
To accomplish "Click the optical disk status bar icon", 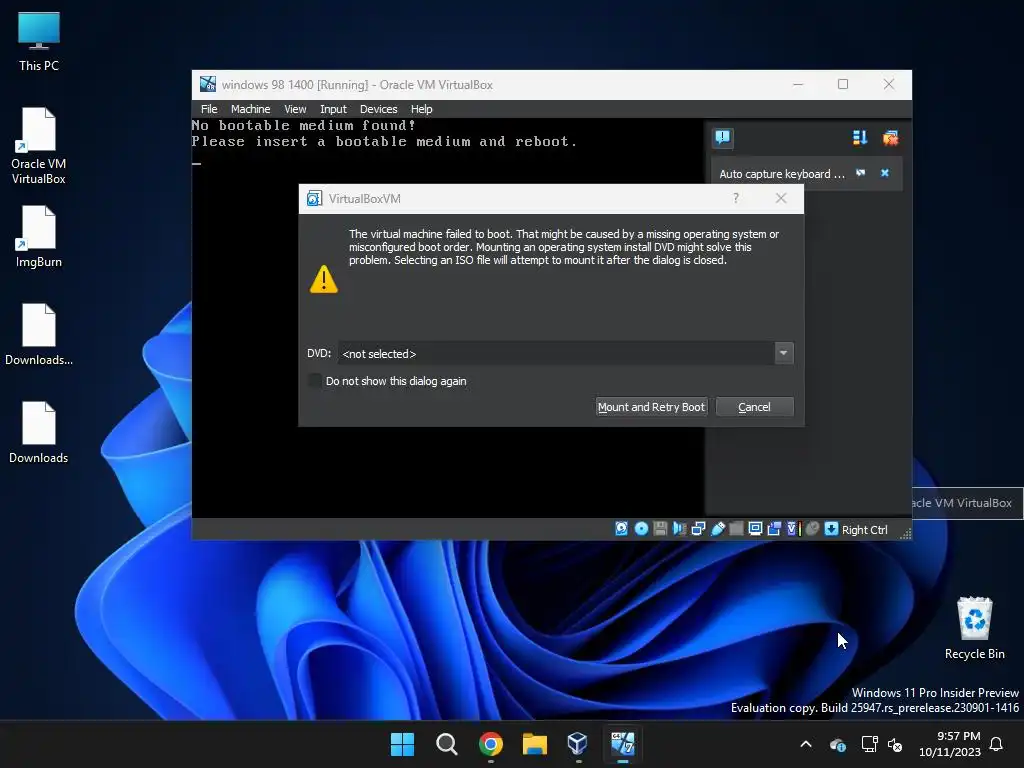I will coord(641,529).
